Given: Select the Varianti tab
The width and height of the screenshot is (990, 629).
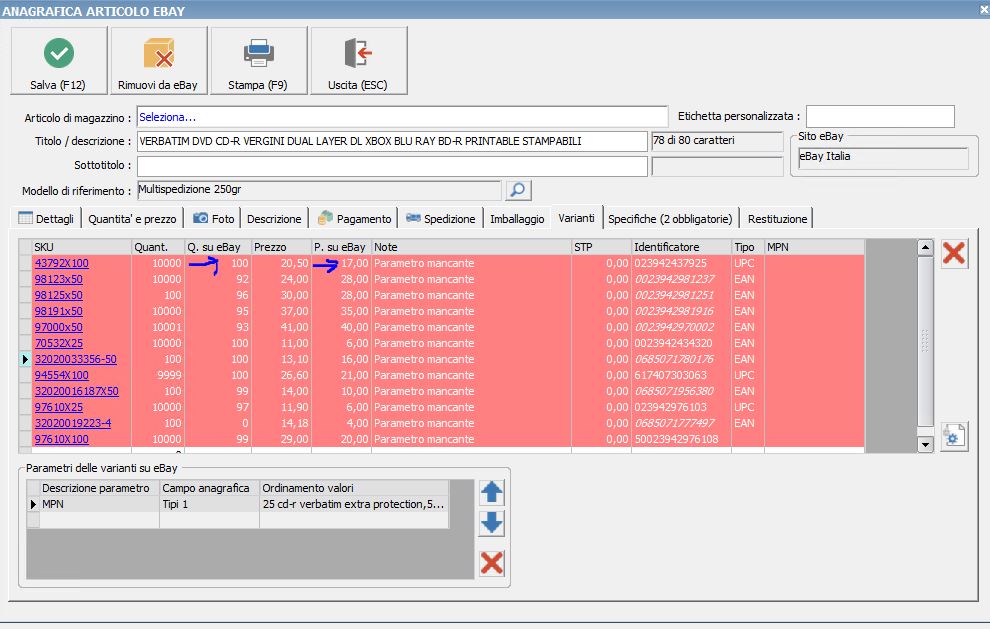Looking at the screenshot, I should [576, 218].
